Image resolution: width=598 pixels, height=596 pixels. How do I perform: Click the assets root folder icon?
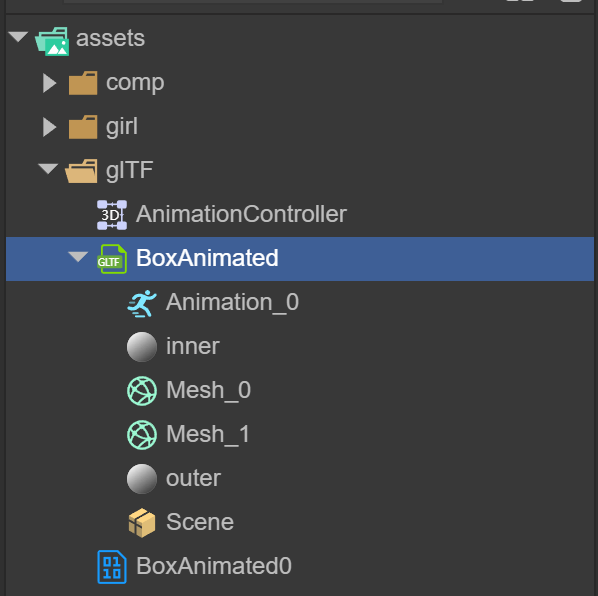[x=52, y=41]
